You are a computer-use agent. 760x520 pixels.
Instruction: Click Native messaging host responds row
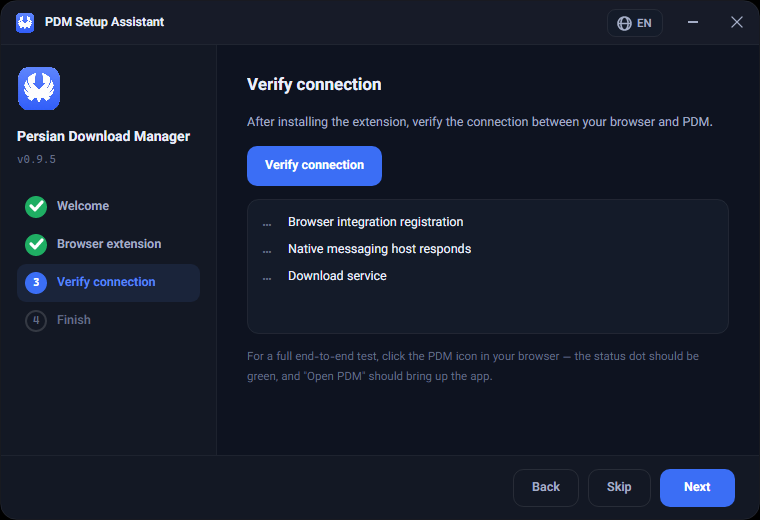pos(487,249)
